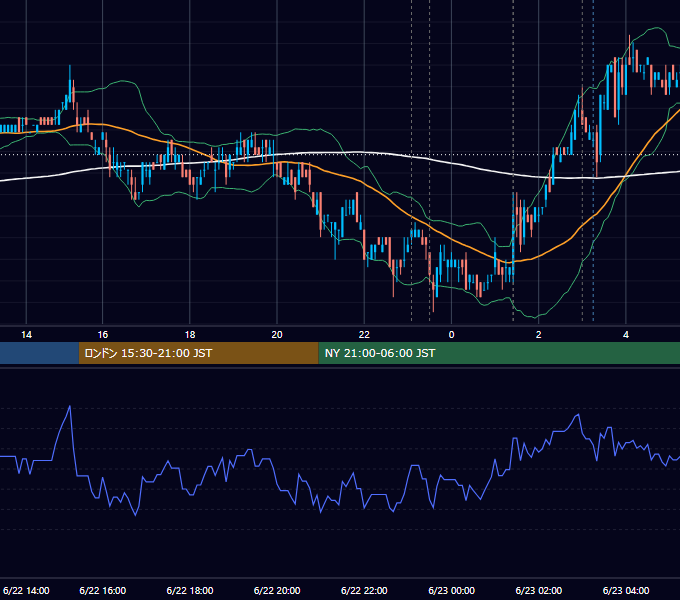Screen dimensions: 680x600
Task: Click the 6/22 18:00 date label
Action: tap(190, 590)
